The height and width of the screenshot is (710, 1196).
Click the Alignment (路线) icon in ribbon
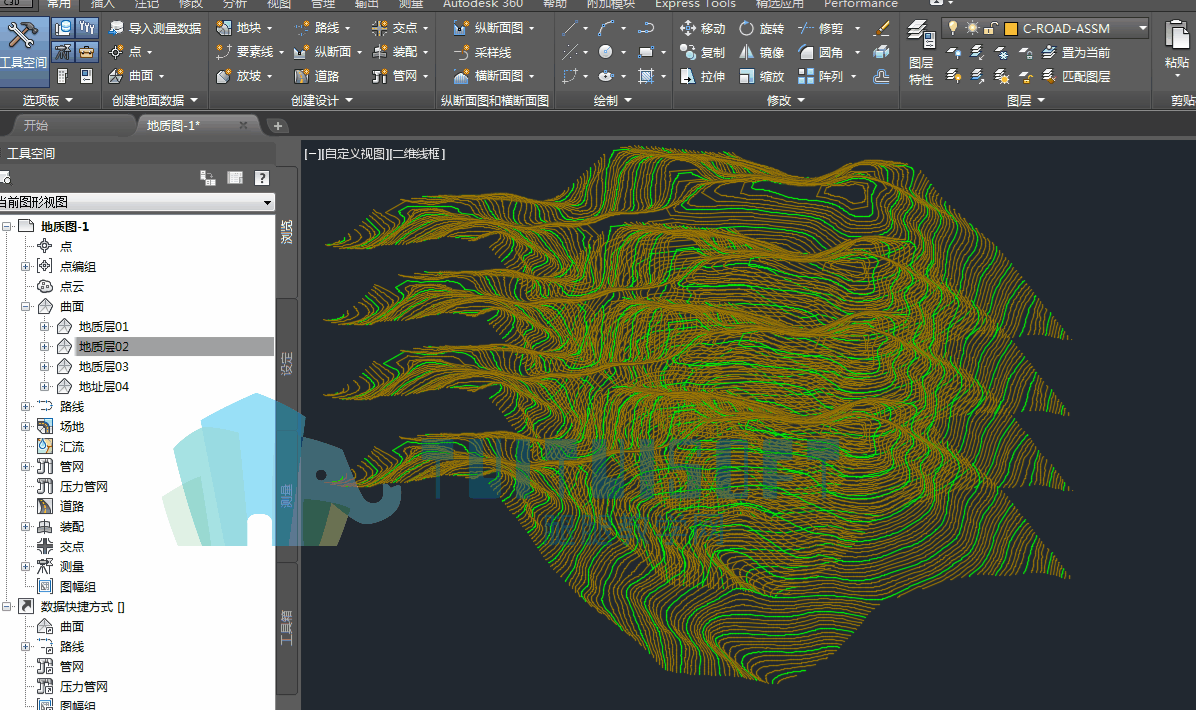pos(302,28)
